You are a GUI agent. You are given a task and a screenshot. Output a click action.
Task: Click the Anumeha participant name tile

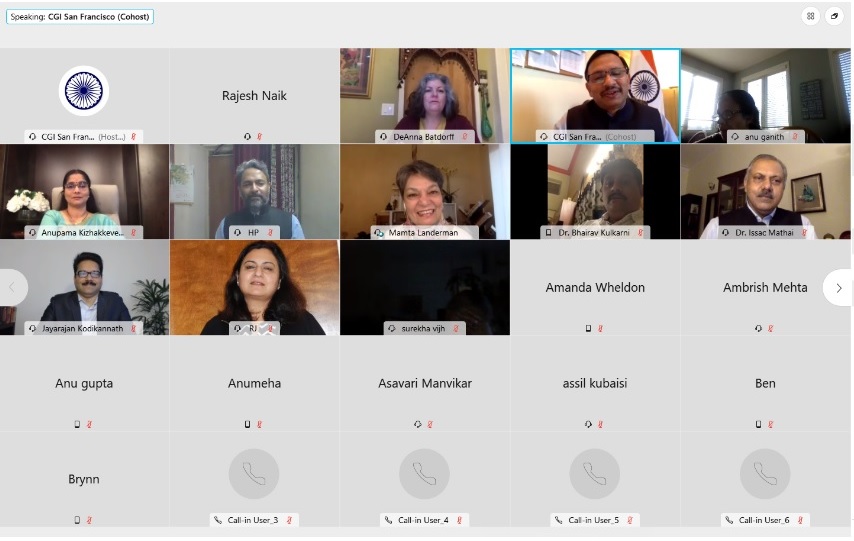254,384
